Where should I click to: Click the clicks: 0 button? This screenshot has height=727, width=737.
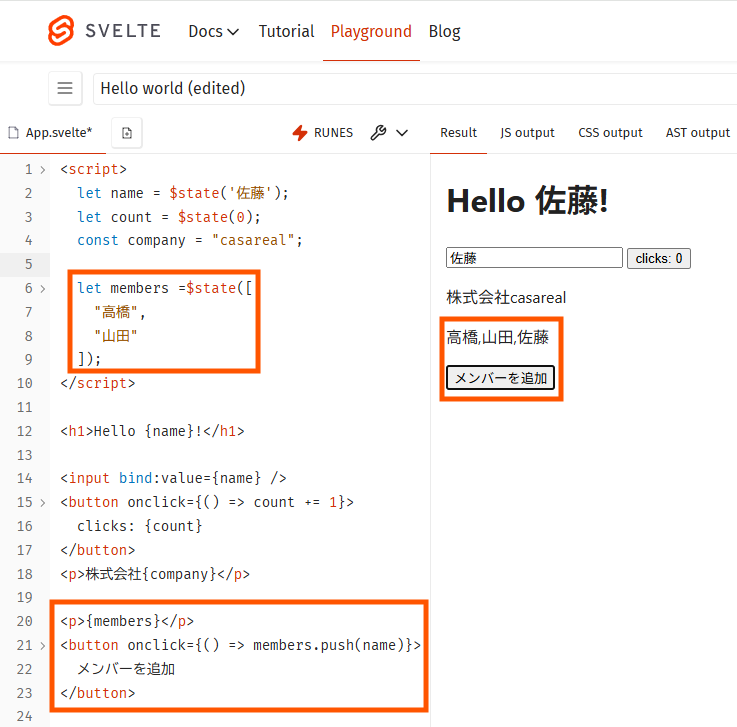click(659, 258)
